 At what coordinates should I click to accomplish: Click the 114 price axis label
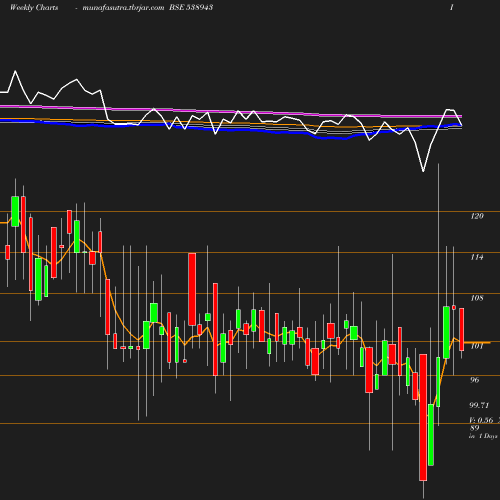coord(477,257)
